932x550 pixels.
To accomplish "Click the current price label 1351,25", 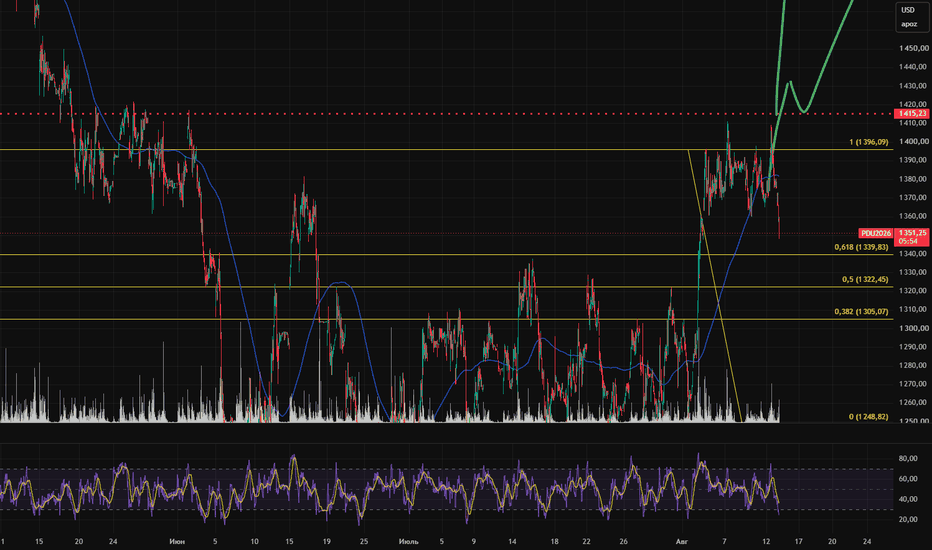I will 912,233.
